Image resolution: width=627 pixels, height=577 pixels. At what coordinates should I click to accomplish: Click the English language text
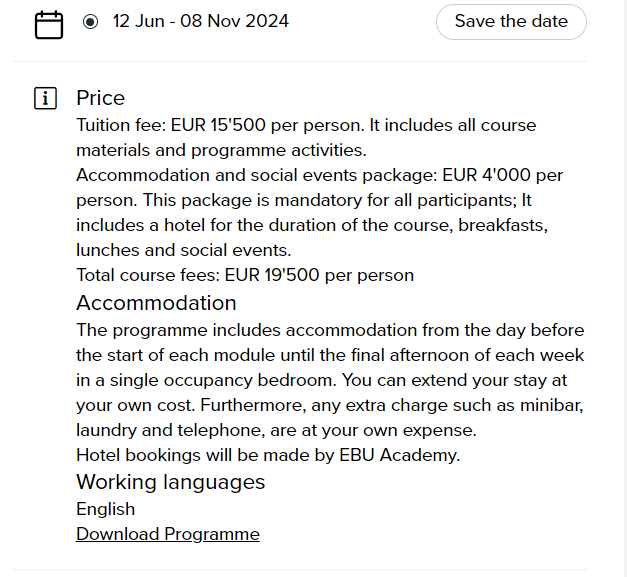[x=105, y=509]
